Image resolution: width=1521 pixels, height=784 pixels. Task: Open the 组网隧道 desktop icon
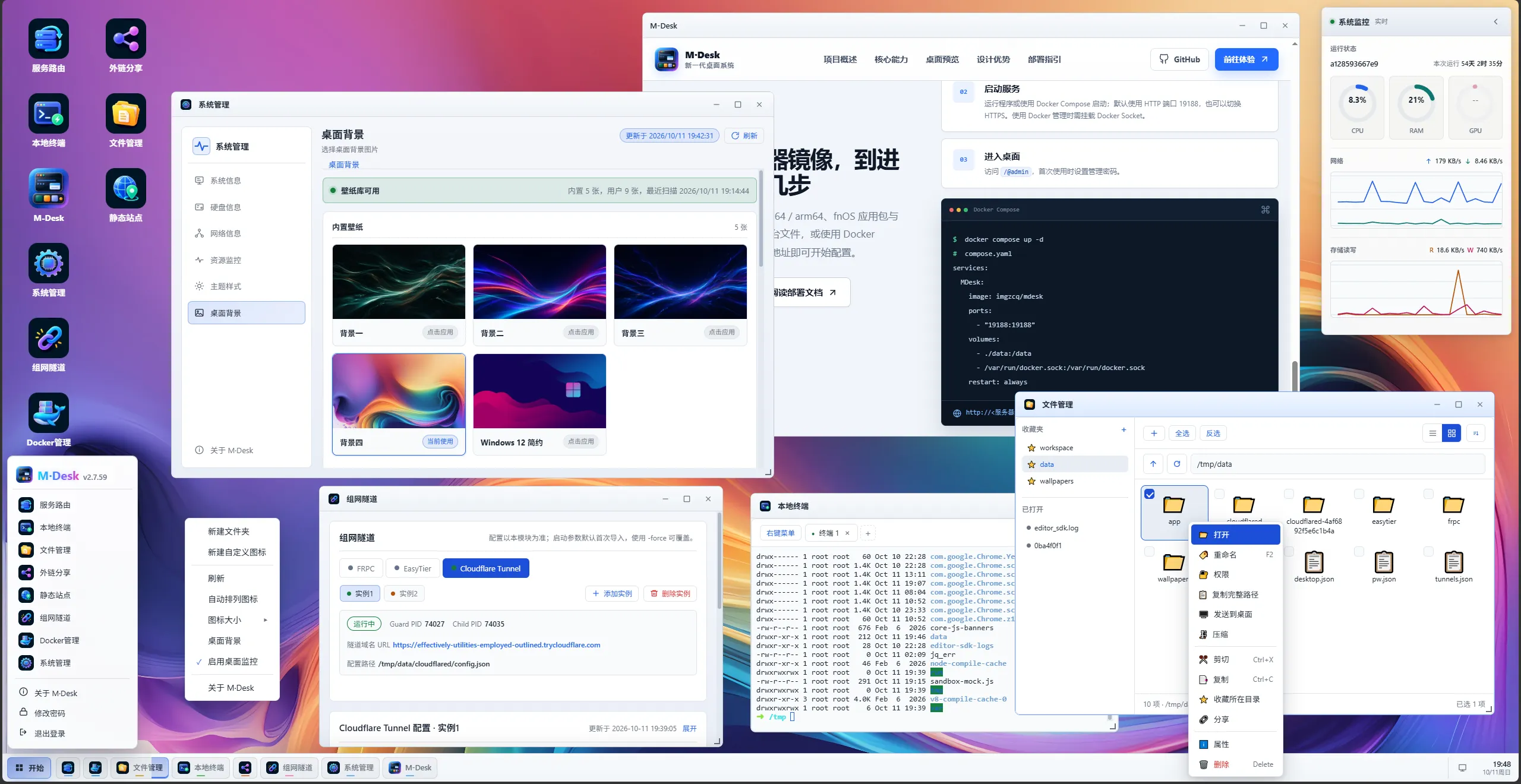tap(49, 339)
